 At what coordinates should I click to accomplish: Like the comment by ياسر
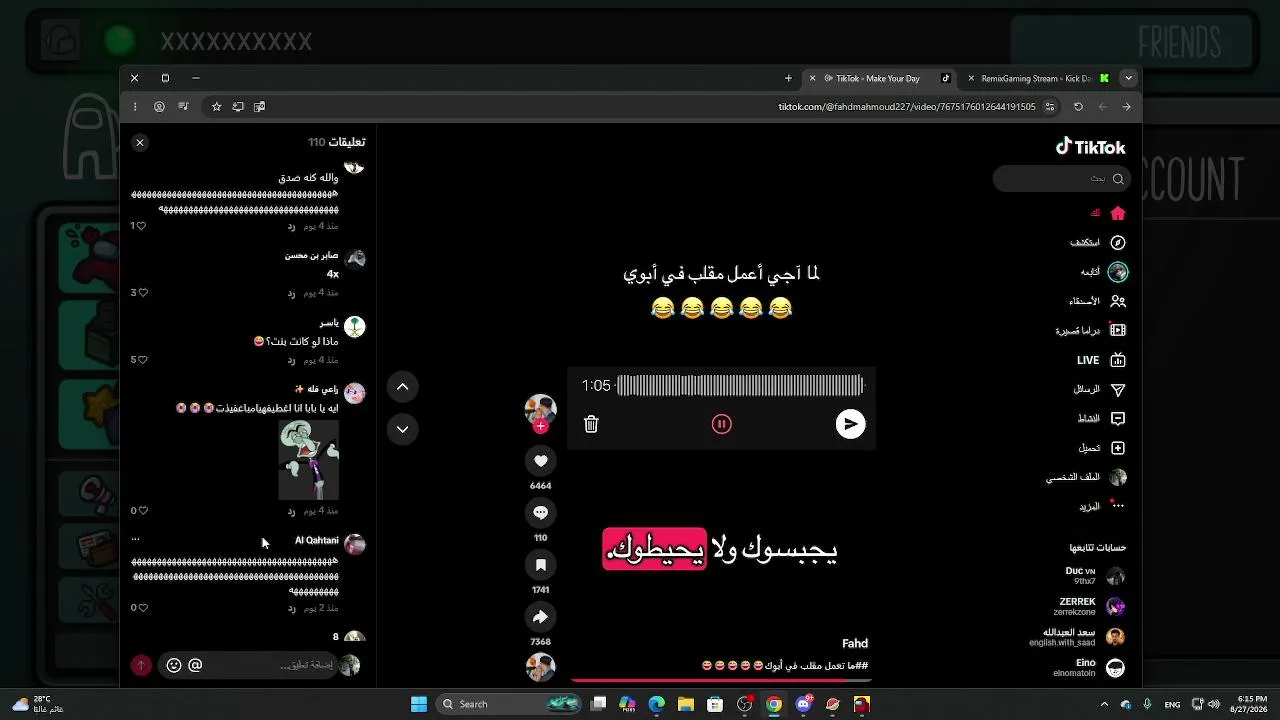(x=142, y=360)
